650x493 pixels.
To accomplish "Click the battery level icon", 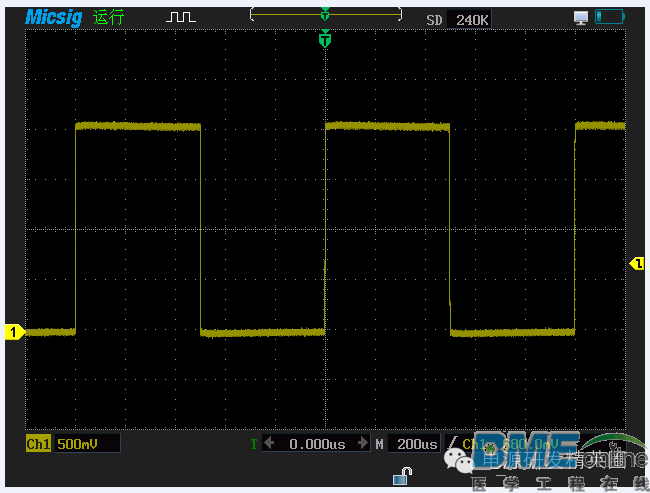I will click(x=609, y=17).
